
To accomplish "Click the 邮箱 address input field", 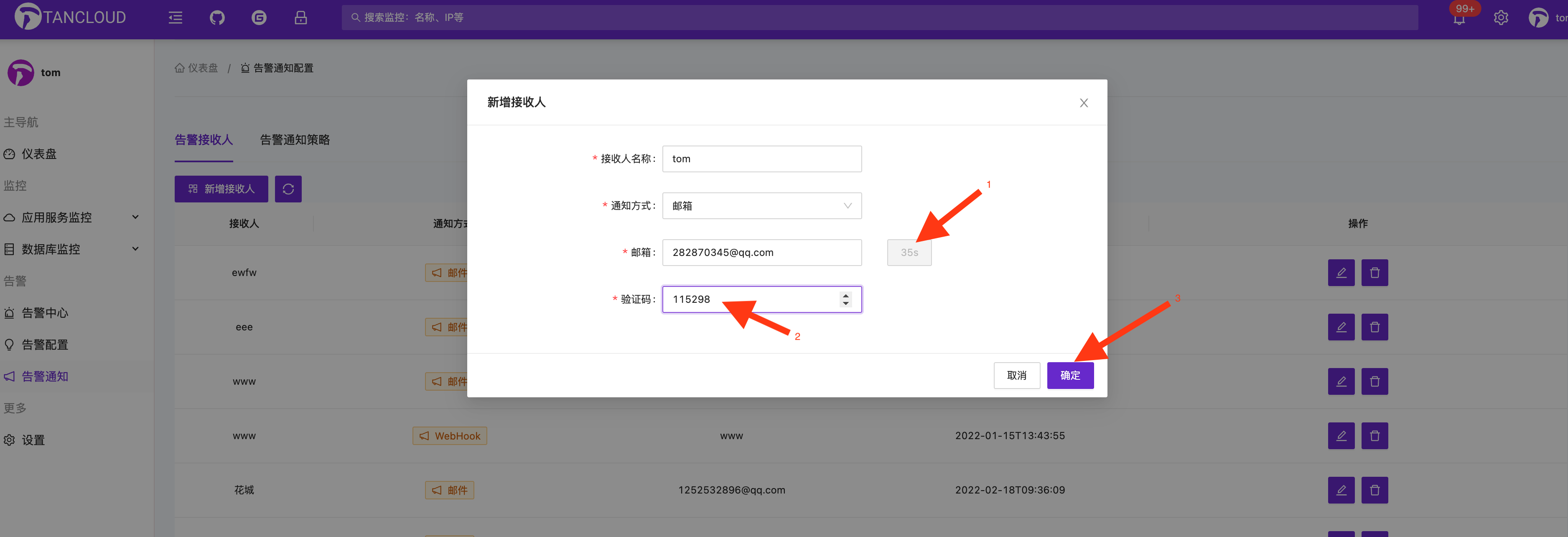I will [x=761, y=253].
